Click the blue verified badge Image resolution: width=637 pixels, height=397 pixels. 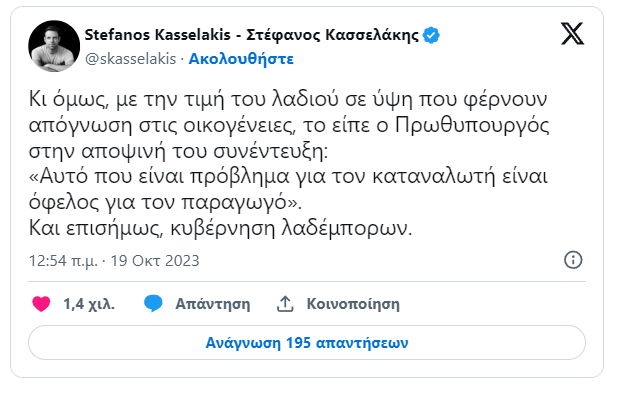pyautogui.click(x=431, y=35)
